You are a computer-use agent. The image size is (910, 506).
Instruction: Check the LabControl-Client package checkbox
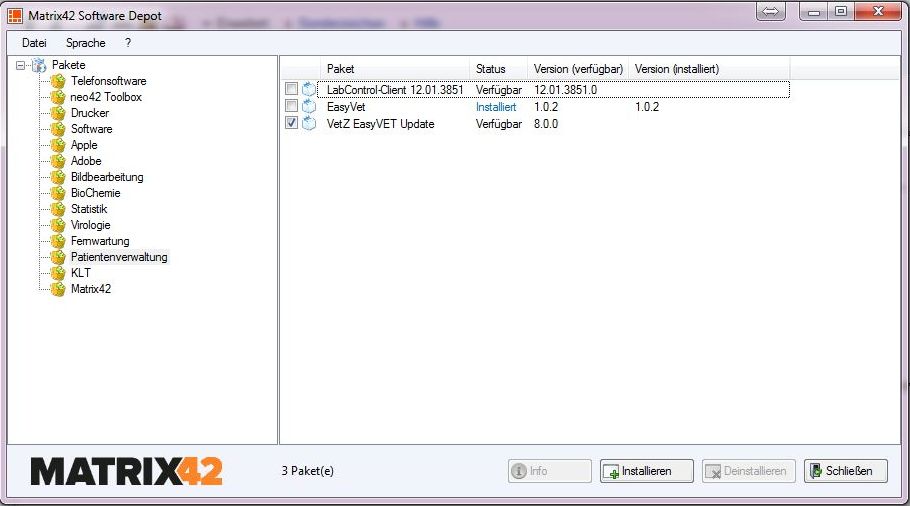(x=291, y=89)
